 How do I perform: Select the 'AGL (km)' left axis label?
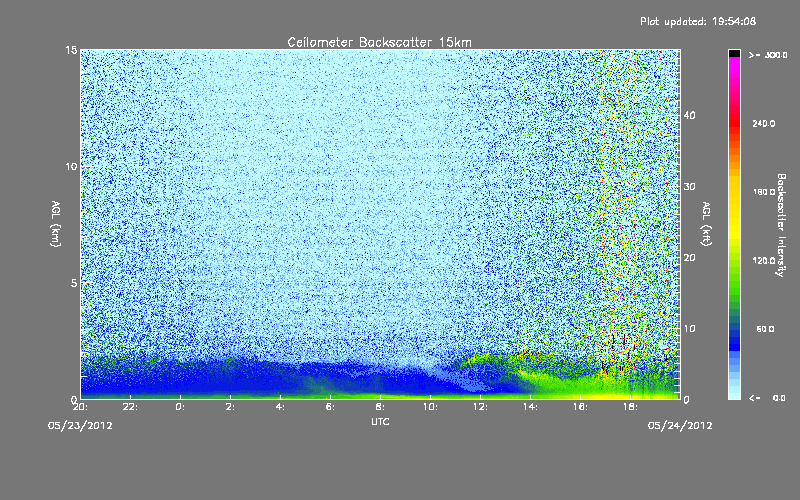[x=56, y=224]
